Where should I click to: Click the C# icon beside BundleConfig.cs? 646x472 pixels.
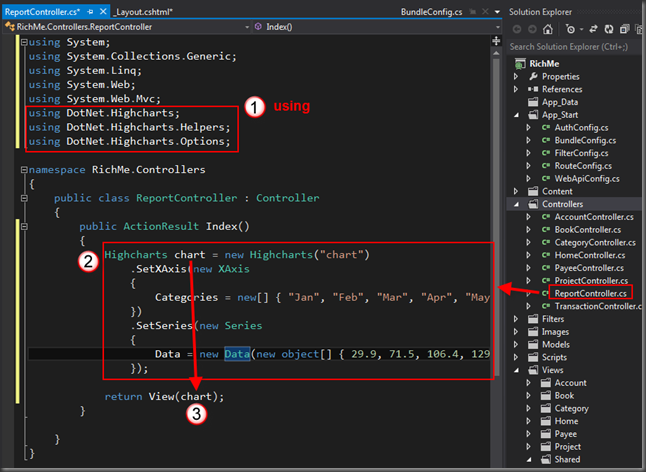(x=546, y=140)
